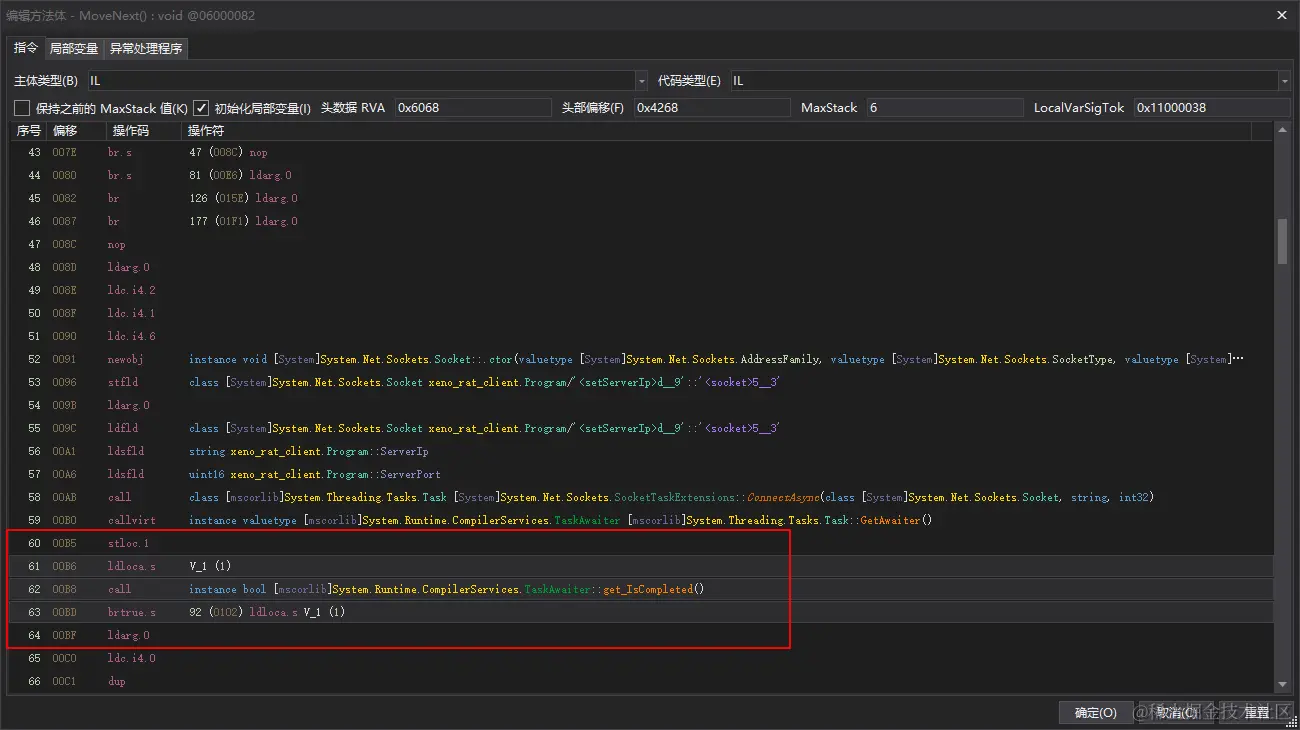Select the callvirt Task::GetAwaiter row
This screenshot has height=730, width=1300.
click(641, 520)
